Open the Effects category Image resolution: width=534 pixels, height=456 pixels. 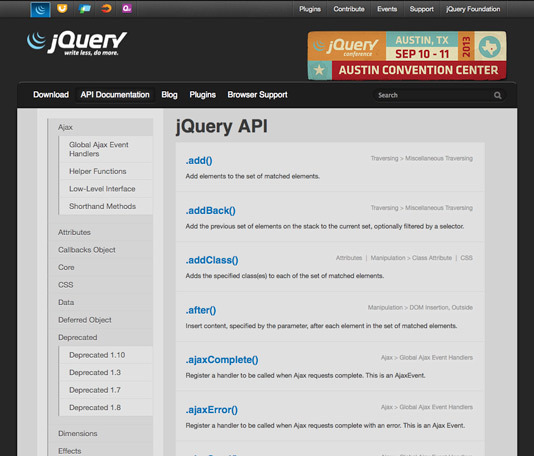coord(69,451)
